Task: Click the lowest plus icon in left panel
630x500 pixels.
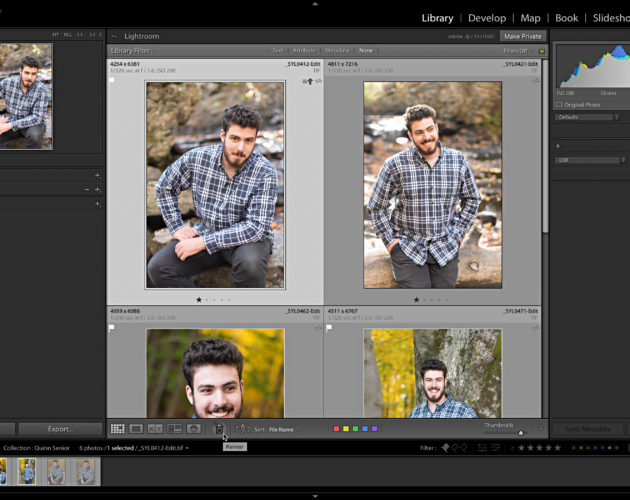Action: point(97,204)
